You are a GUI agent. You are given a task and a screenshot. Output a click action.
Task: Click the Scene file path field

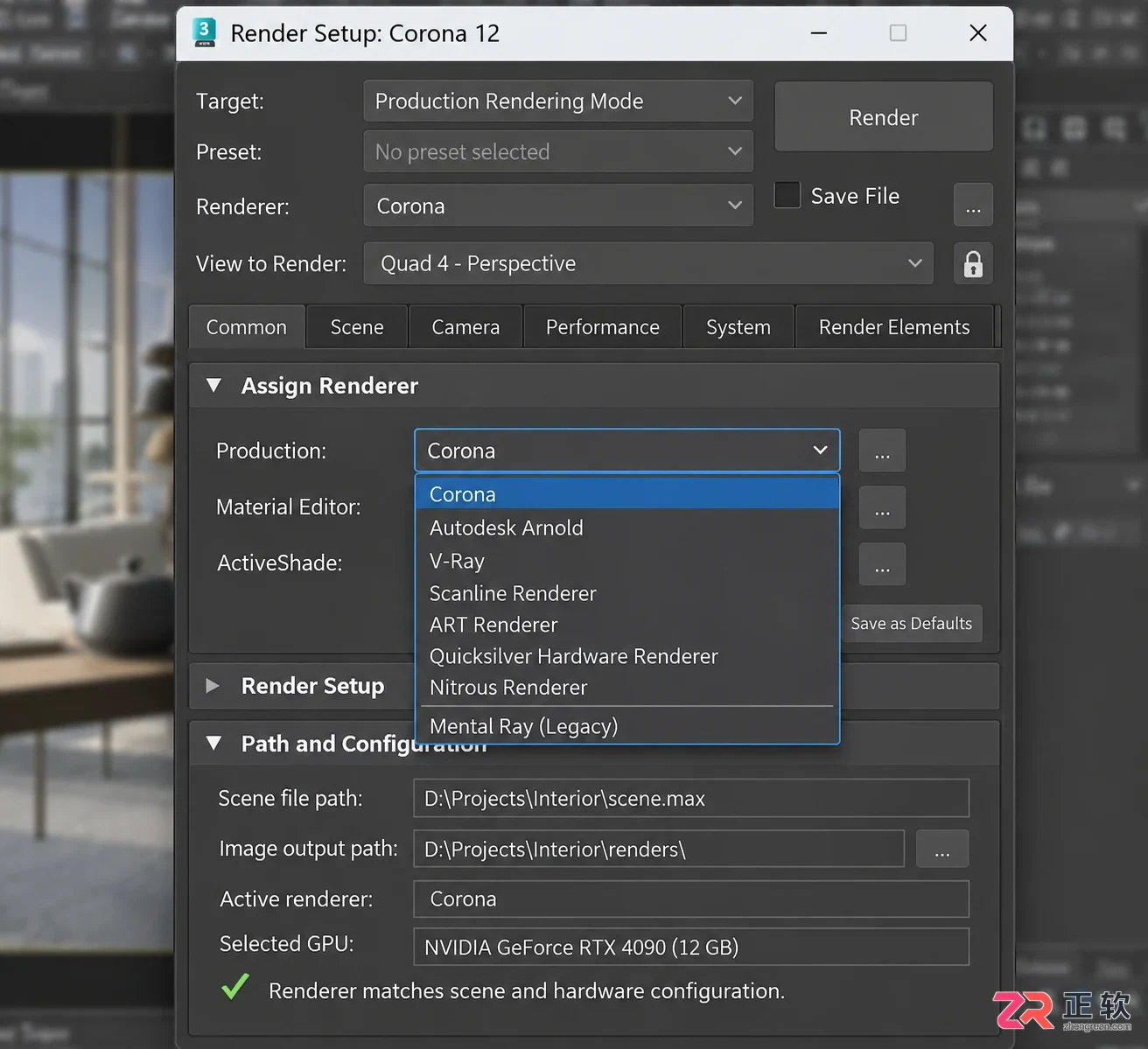tap(691, 798)
